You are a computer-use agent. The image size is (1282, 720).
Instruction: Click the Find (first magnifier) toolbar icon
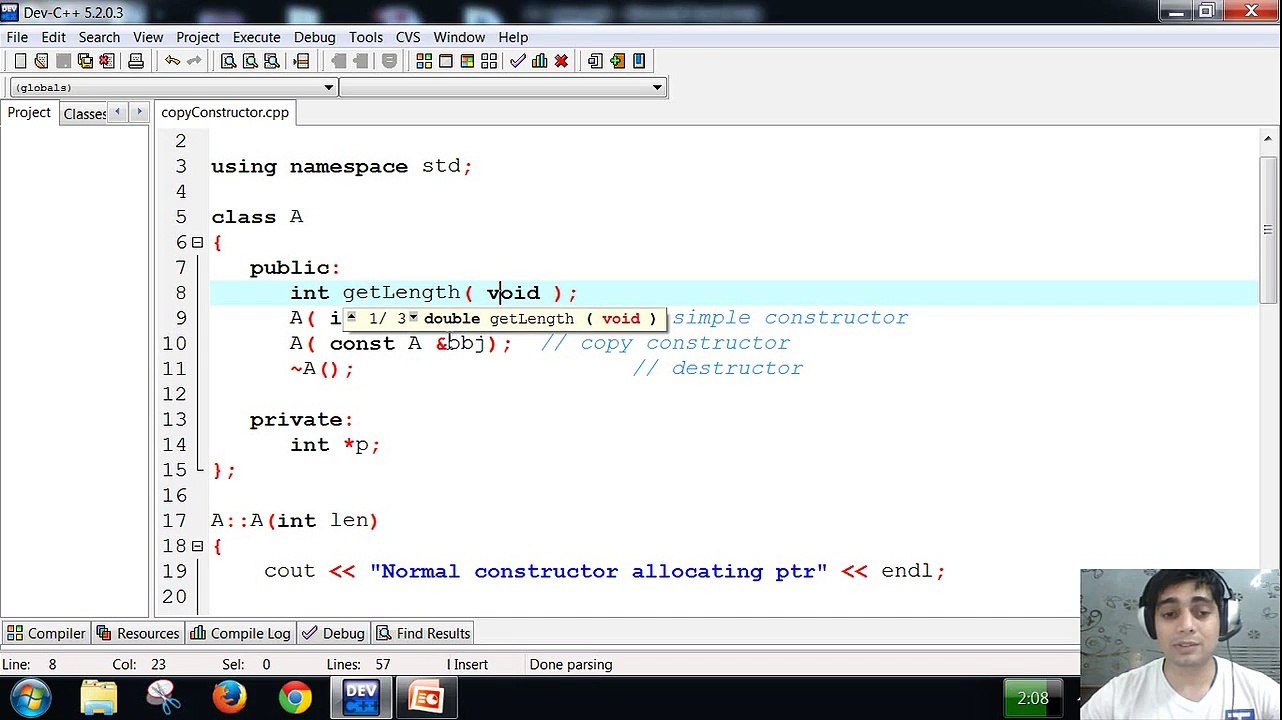[x=228, y=61]
